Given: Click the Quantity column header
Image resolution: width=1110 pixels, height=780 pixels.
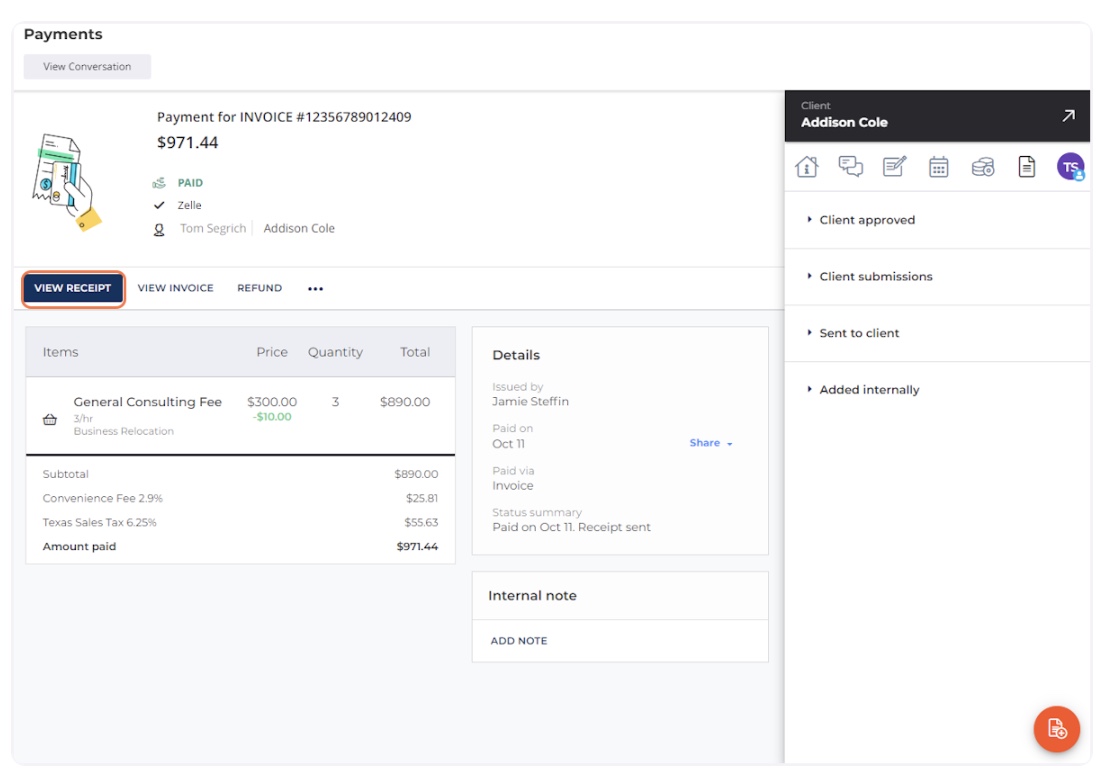Looking at the screenshot, I should 335,352.
